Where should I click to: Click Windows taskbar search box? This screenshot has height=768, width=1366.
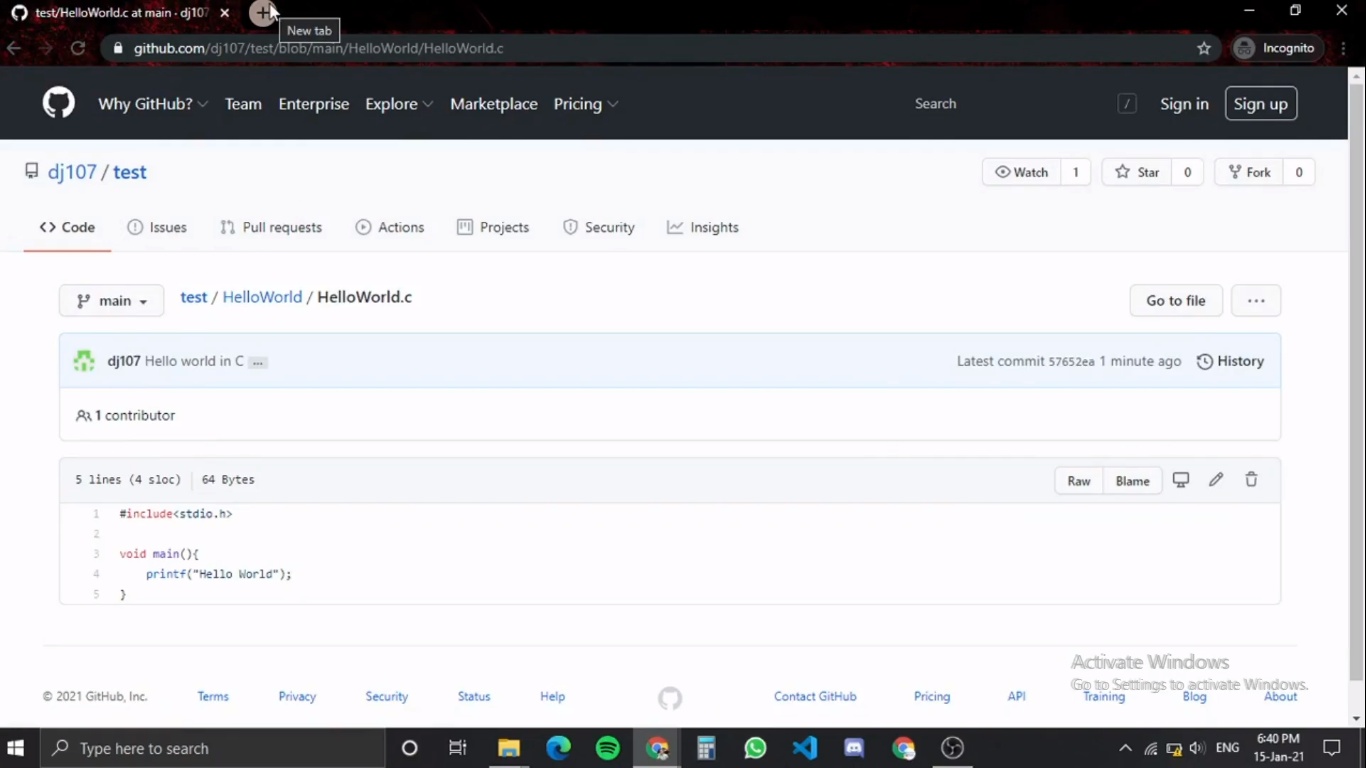(212, 748)
